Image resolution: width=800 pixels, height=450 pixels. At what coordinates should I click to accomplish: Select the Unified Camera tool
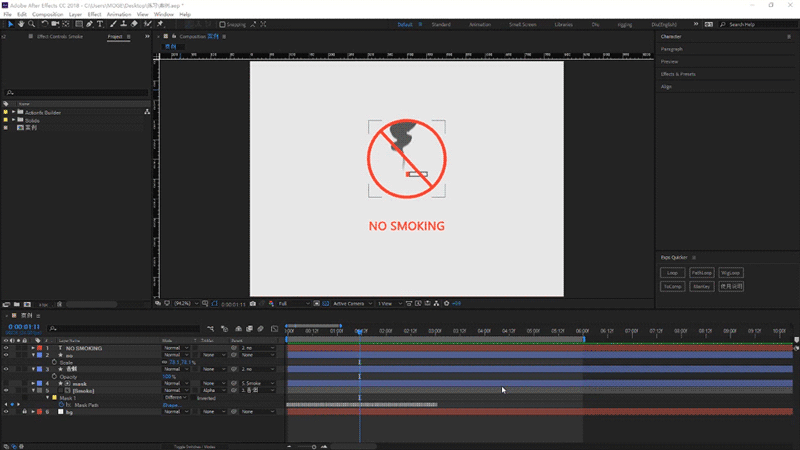pyautogui.click(x=55, y=24)
